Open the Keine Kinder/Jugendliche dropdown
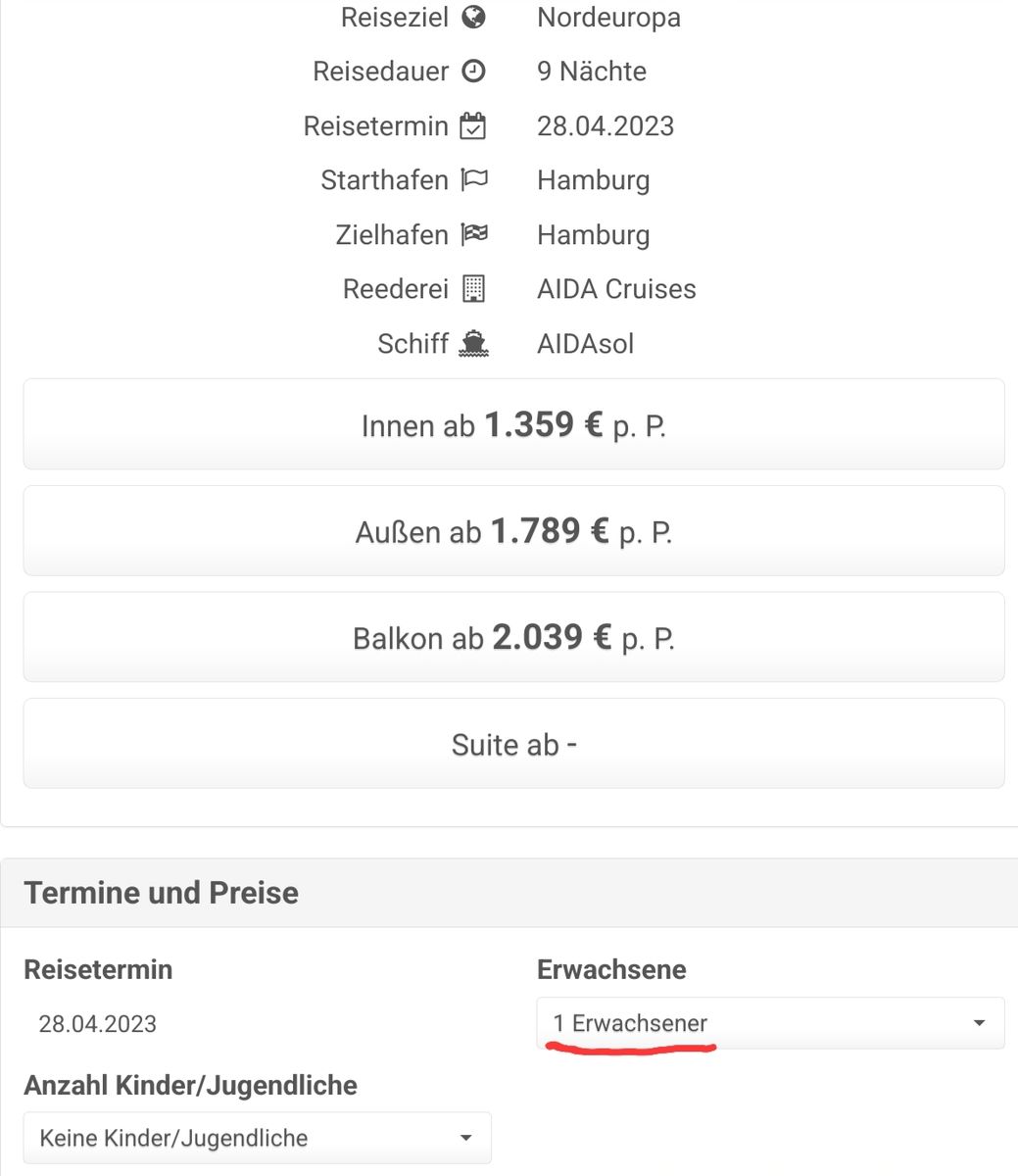This screenshot has width=1018, height=1176. point(257,1138)
